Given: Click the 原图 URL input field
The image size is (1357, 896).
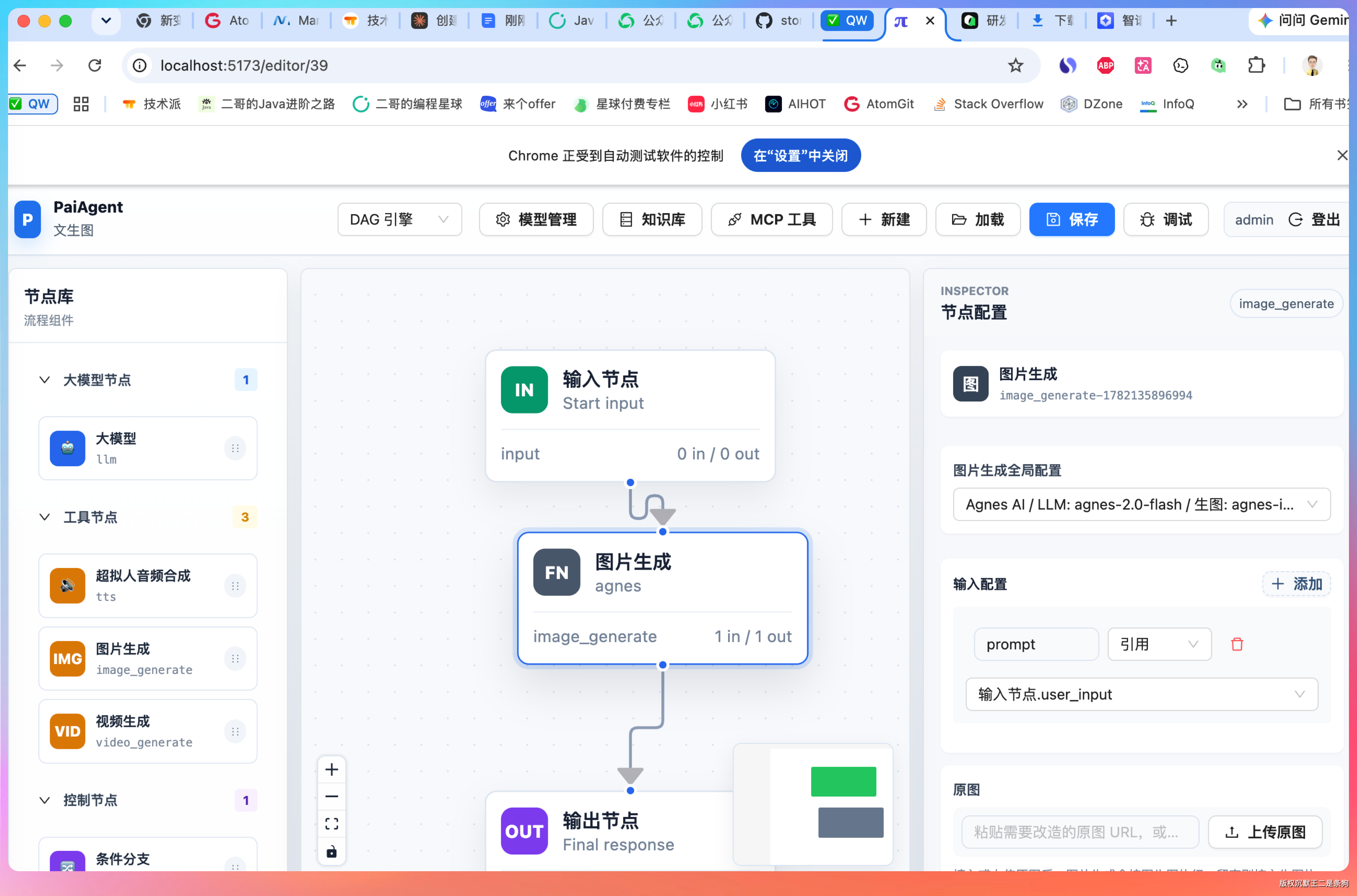Looking at the screenshot, I should tap(1080, 832).
